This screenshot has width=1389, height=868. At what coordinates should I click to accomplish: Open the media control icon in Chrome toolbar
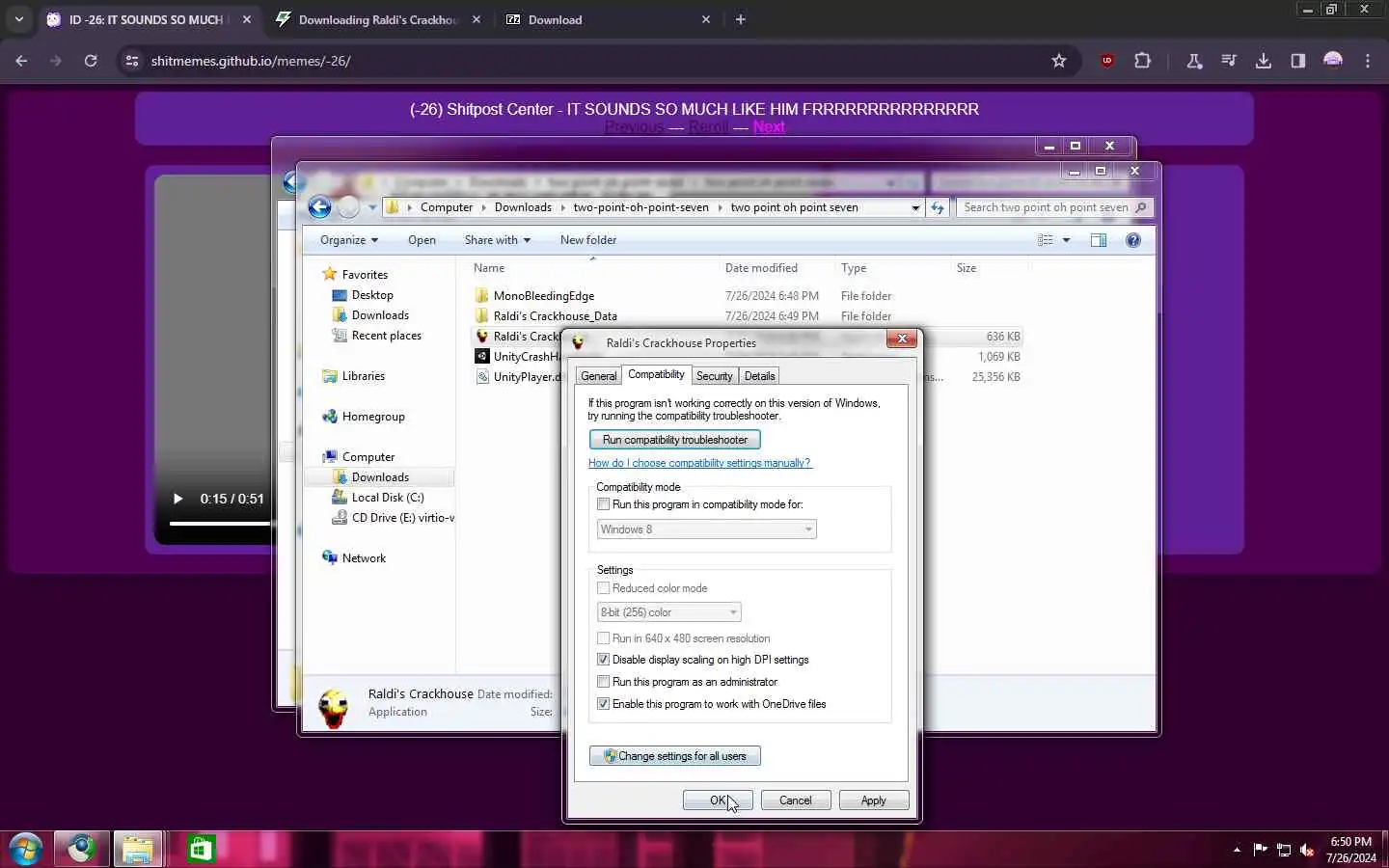point(1228,61)
